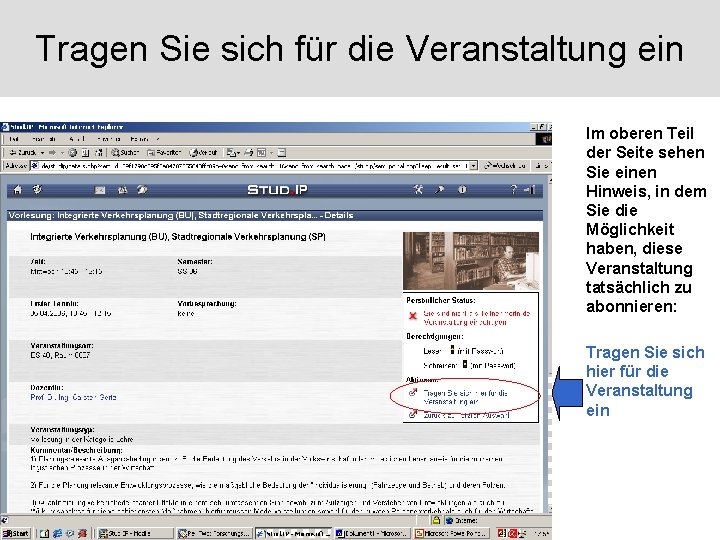Open lecturer link Prof. Dr.-Ing. Carsten Gertz

coord(73,397)
